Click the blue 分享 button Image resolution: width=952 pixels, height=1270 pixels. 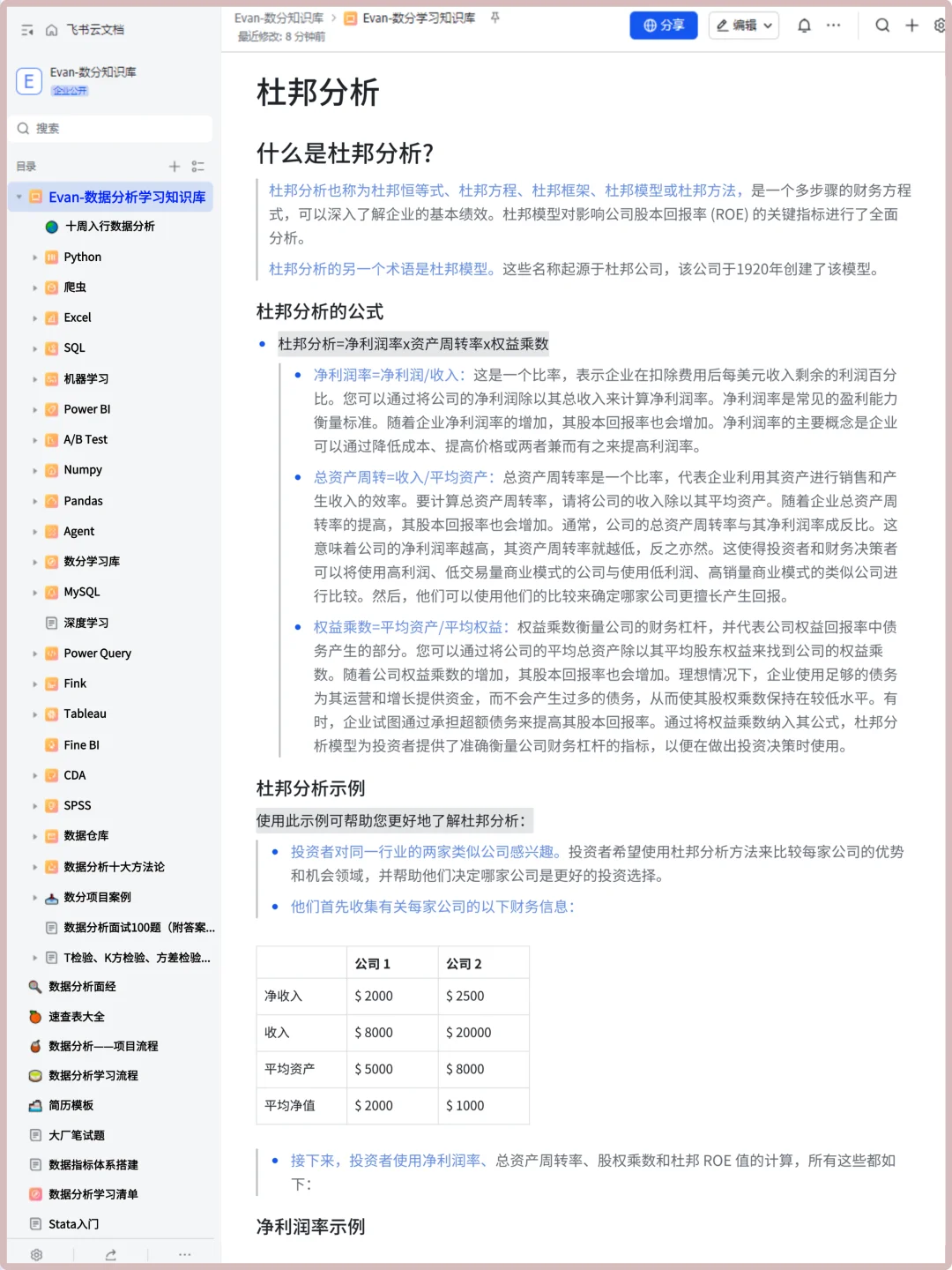664,26
